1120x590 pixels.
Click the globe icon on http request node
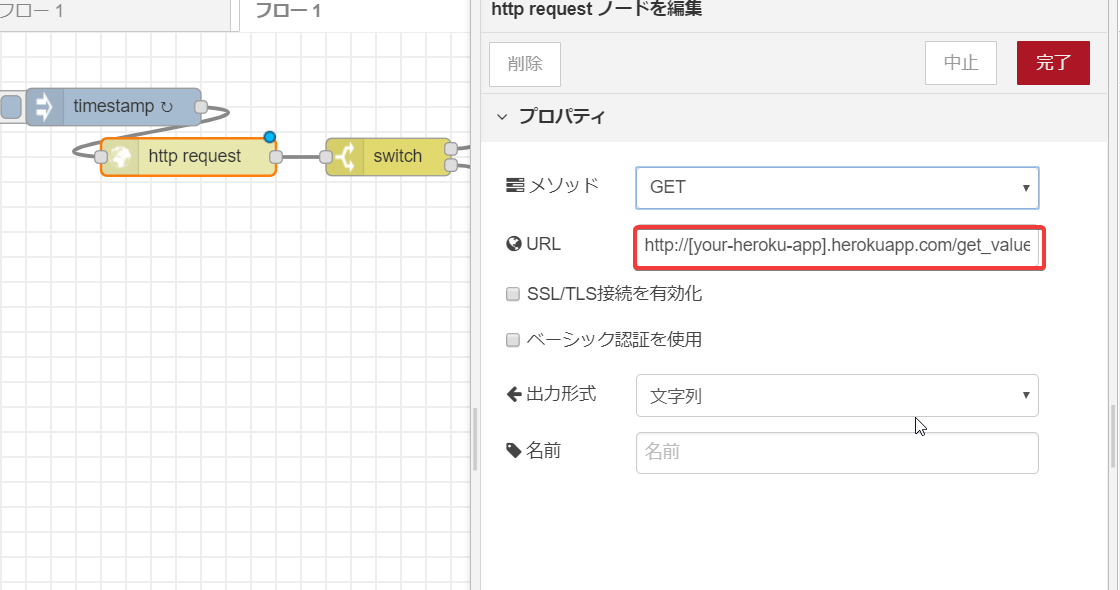(120, 157)
